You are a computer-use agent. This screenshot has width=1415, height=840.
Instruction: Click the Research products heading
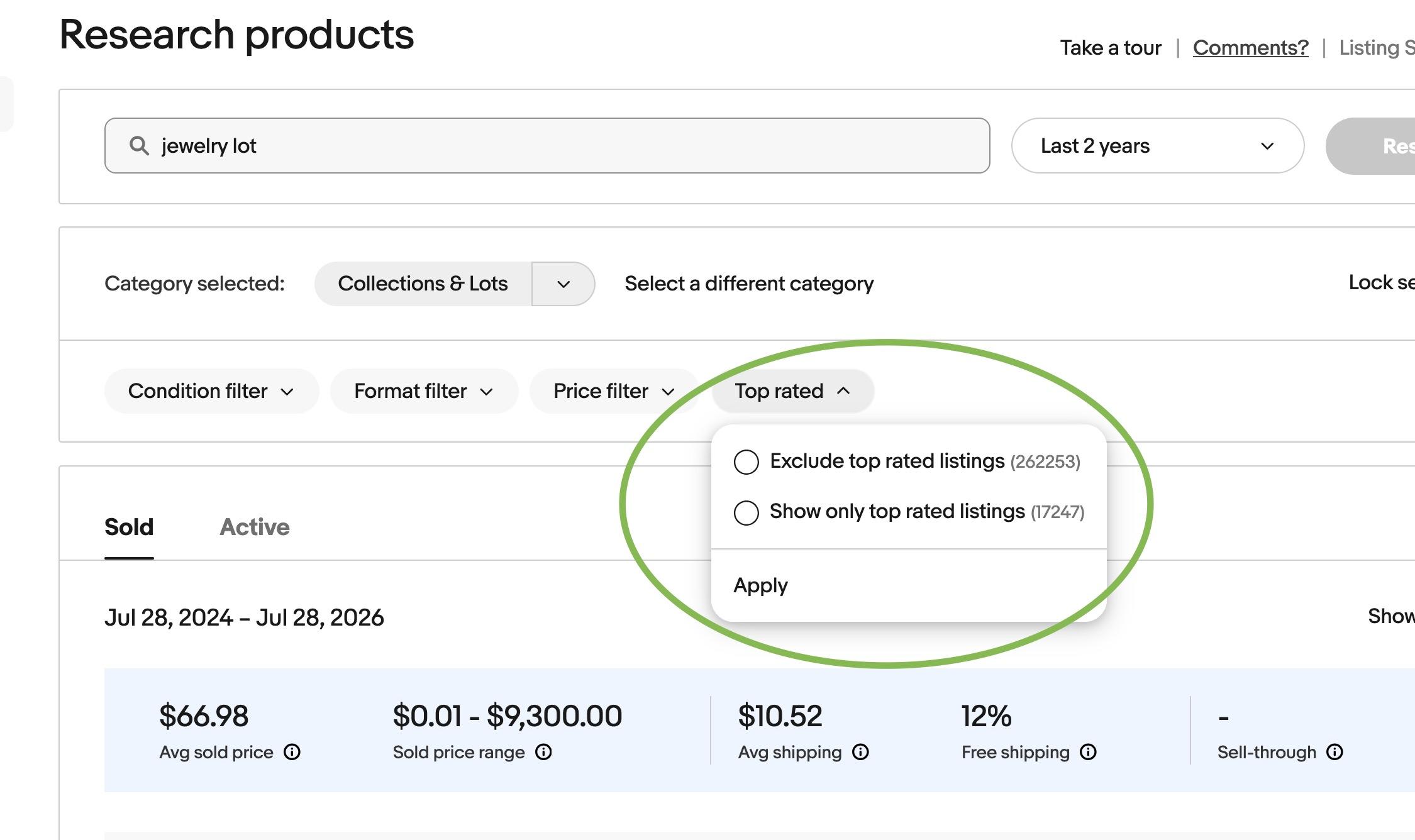pos(236,35)
